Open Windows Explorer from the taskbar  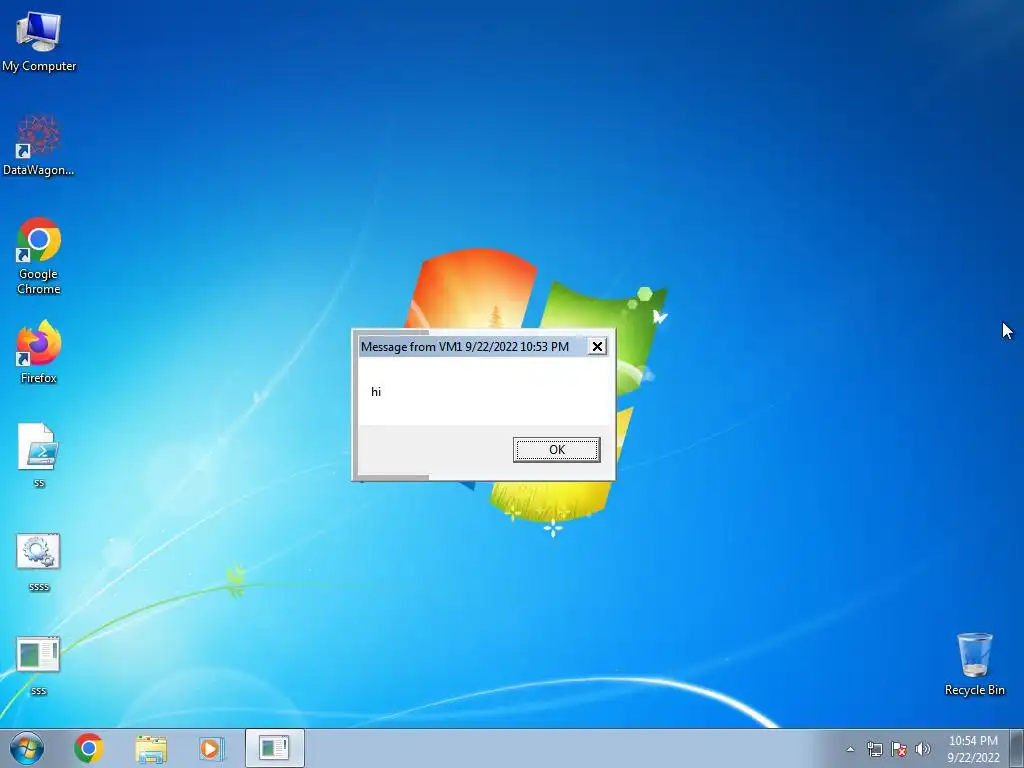151,748
